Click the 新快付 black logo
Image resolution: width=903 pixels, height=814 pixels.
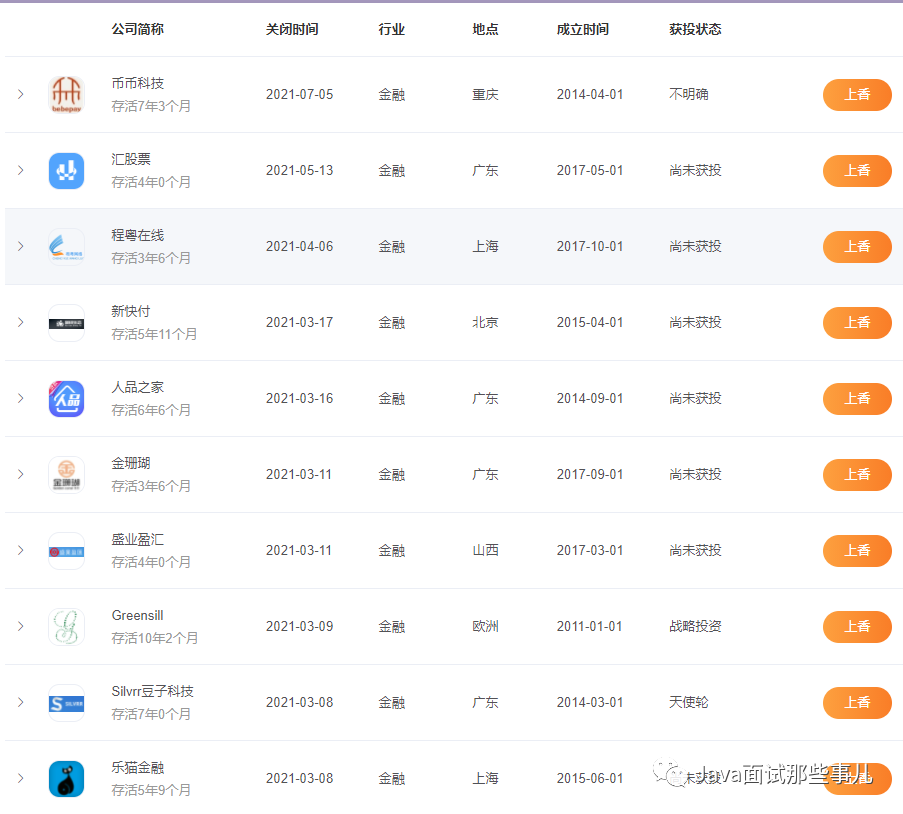point(66,322)
